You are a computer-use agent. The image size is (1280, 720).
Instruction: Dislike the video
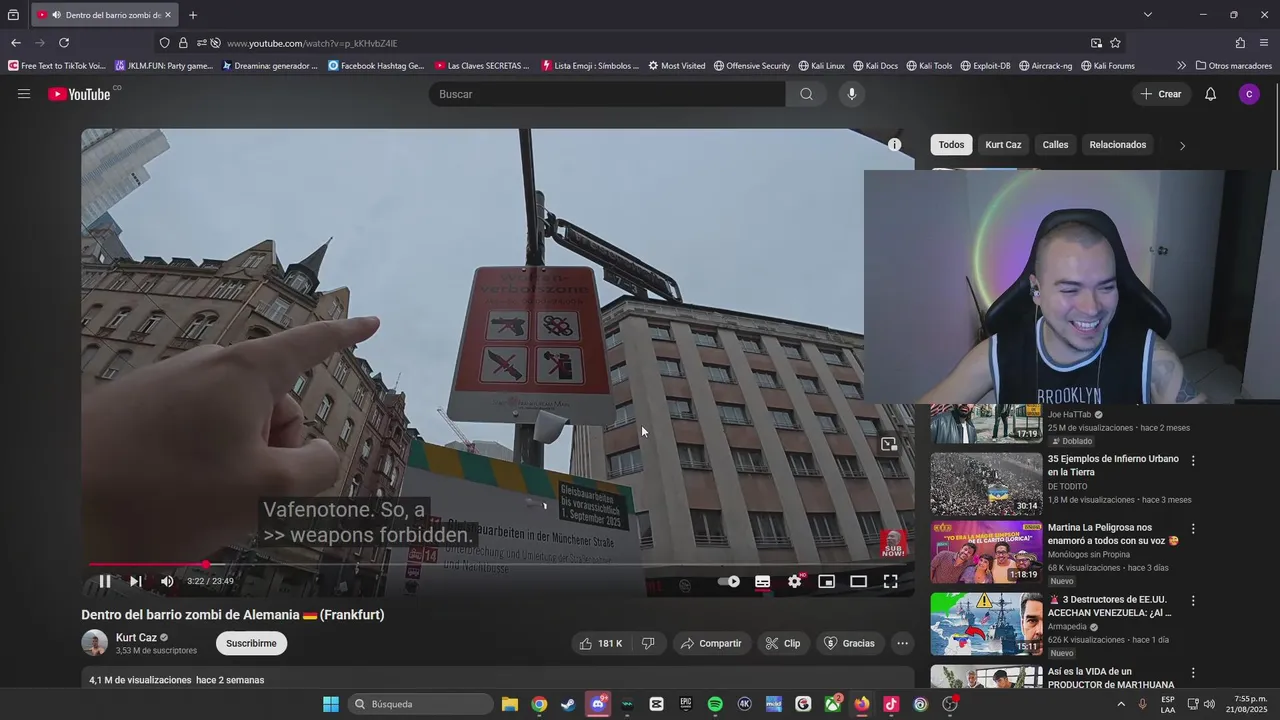648,643
